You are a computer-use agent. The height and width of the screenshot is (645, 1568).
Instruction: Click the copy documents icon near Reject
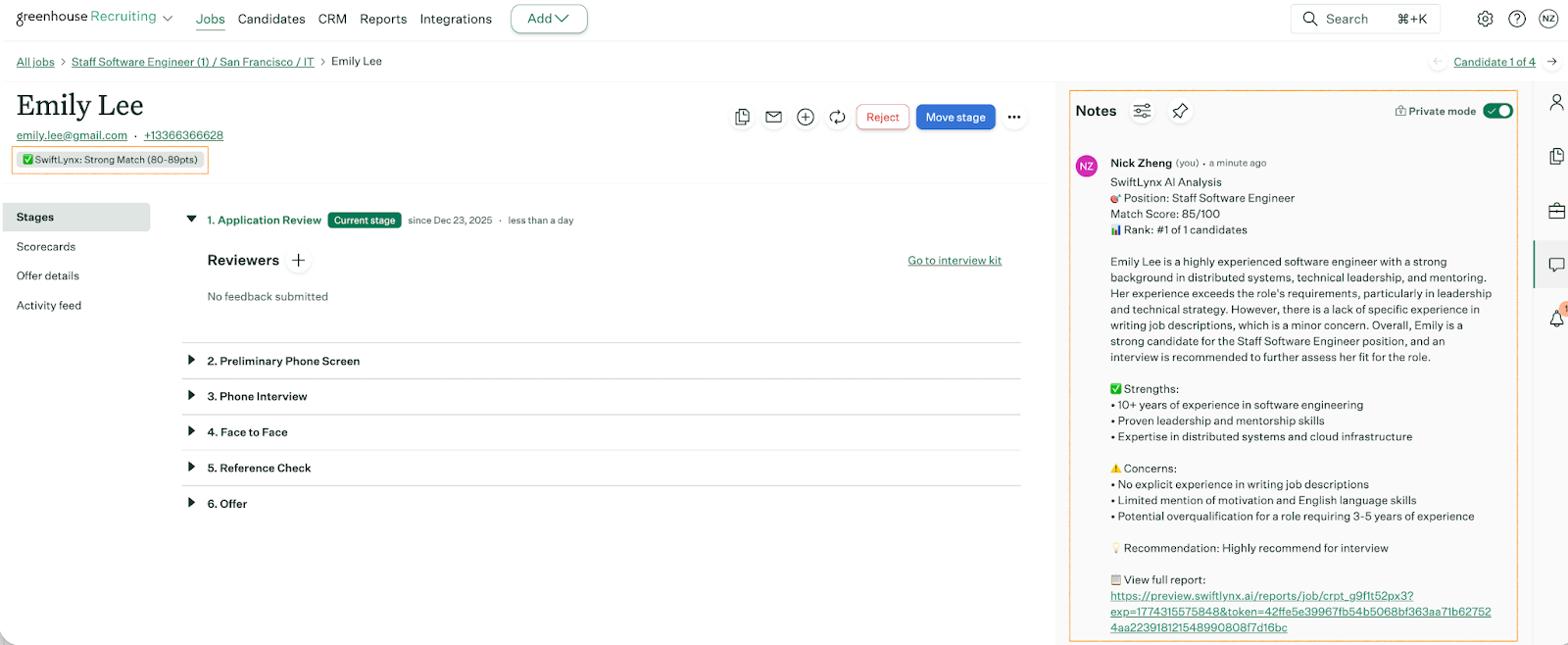(742, 117)
